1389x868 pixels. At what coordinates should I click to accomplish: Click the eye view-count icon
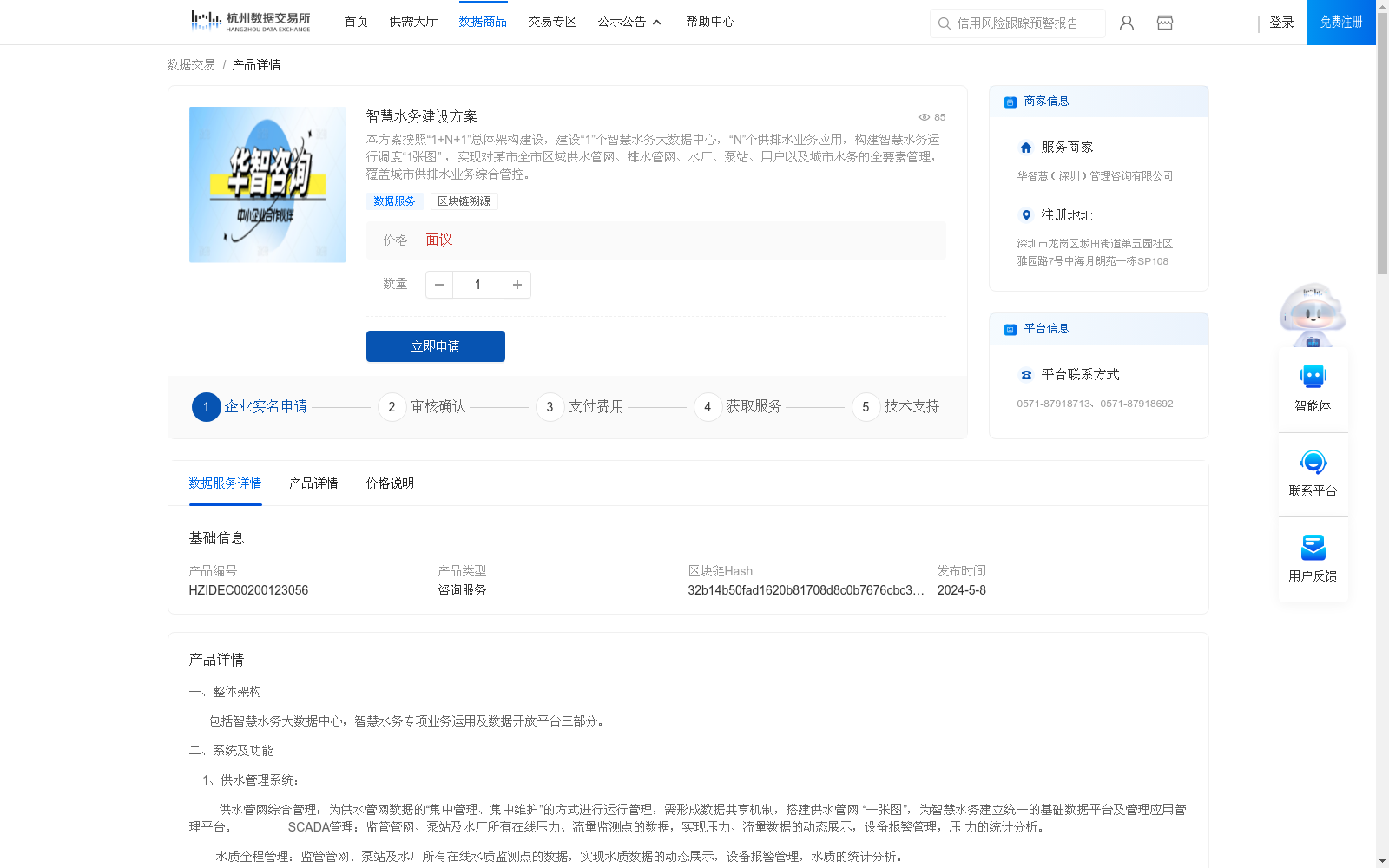click(925, 117)
